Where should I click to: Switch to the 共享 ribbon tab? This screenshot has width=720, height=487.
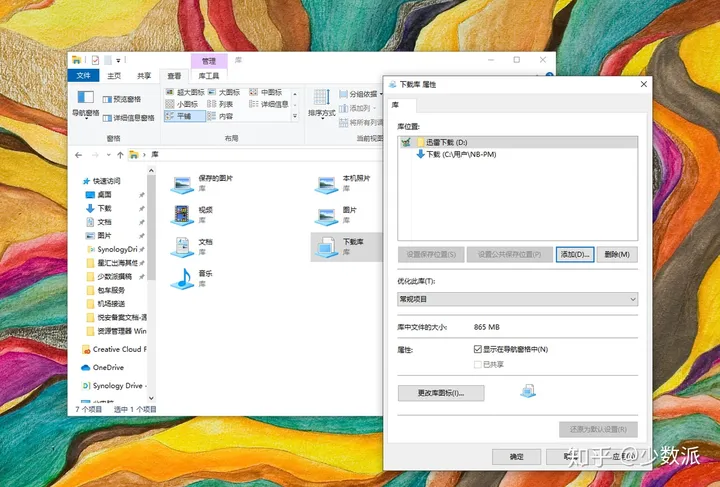tap(144, 76)
